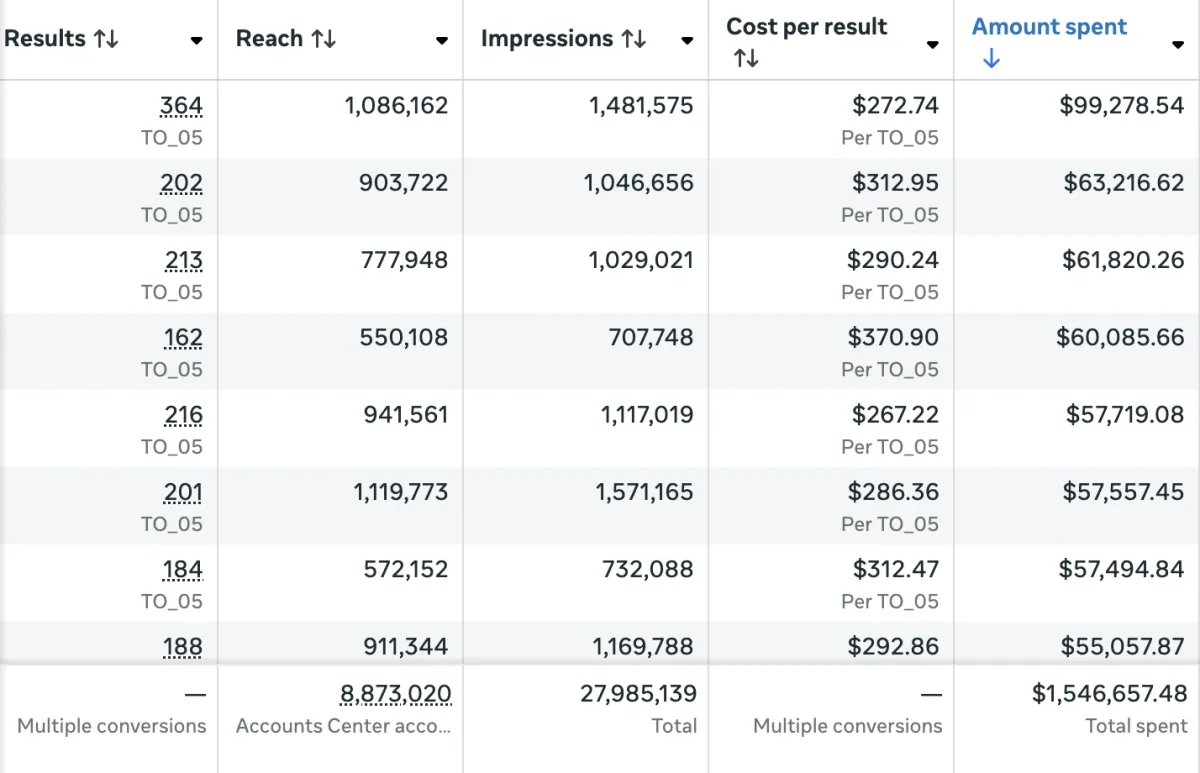Expand the Amount spent column dropdown
Image resolution: width=1200 pixels, height=773 pixels.
coord(1178,44)
